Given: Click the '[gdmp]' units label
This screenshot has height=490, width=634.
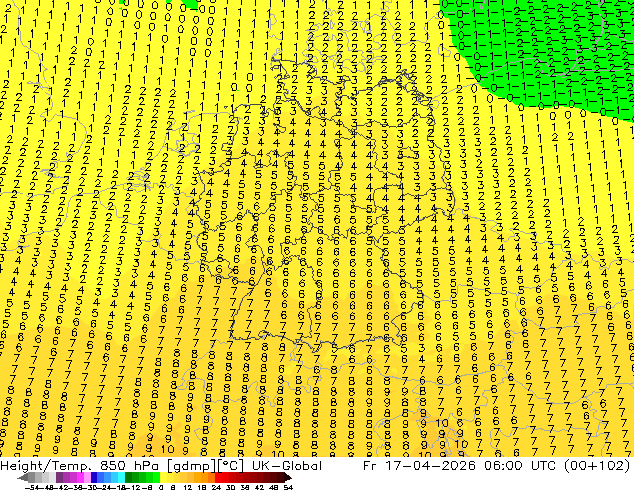Looking at the screenshot, I should (193, 466).
